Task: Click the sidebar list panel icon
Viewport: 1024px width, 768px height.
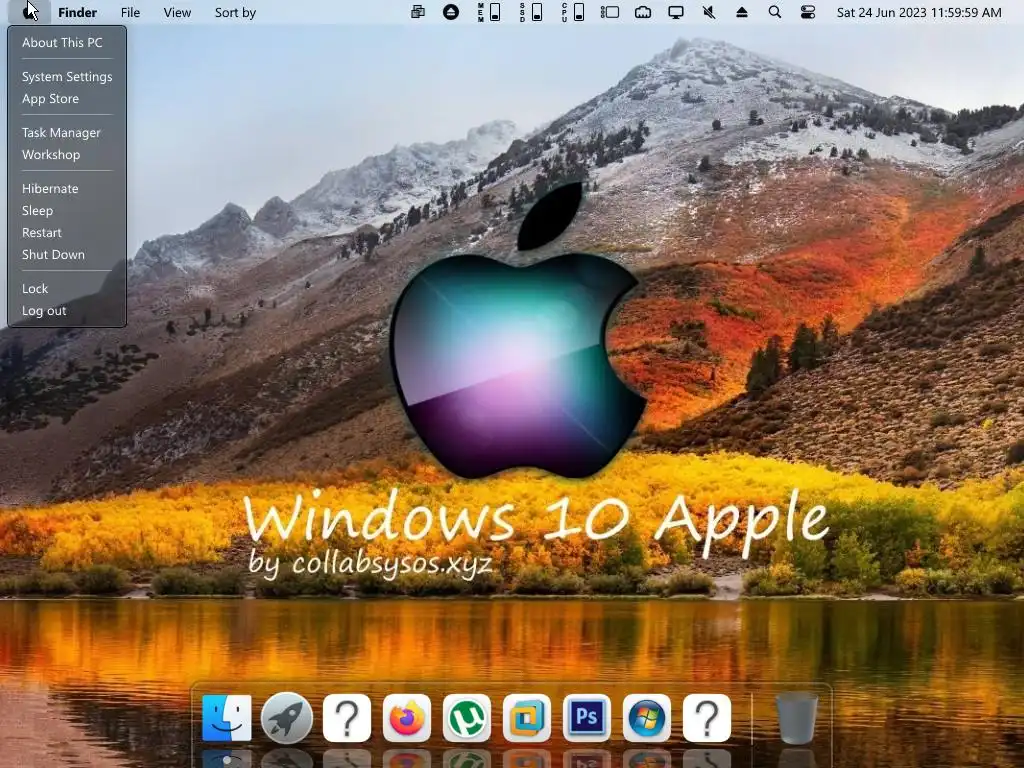Action: (610, 12)
